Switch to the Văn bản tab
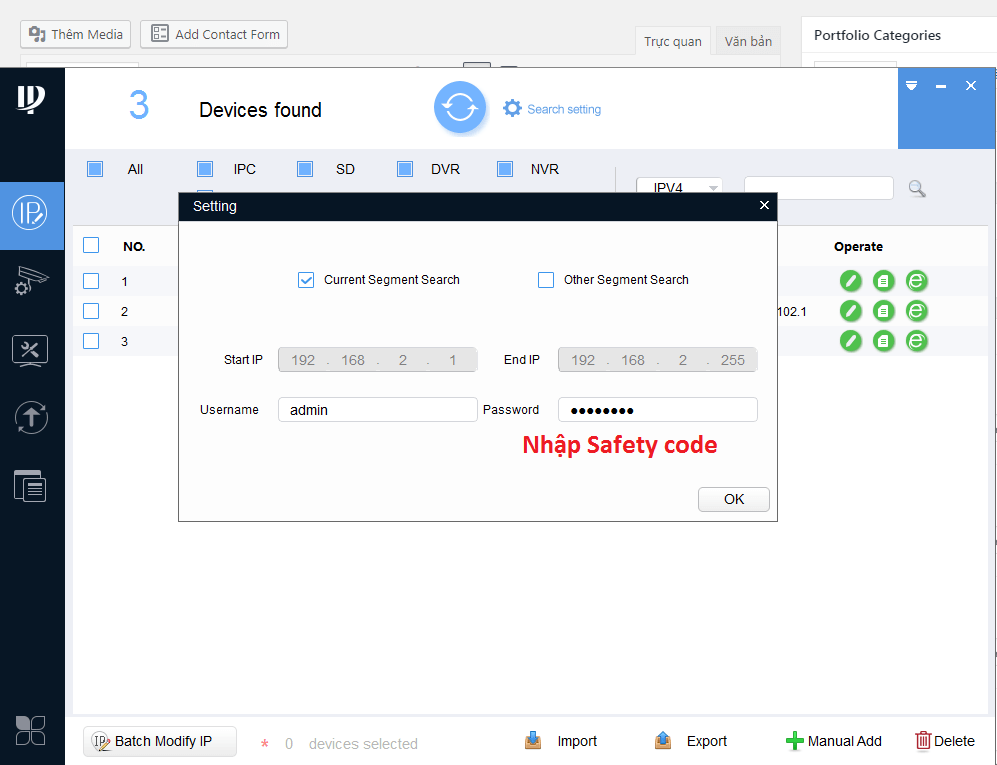The width and height of the screenshot is (997, 765). [x=748, y=41]
